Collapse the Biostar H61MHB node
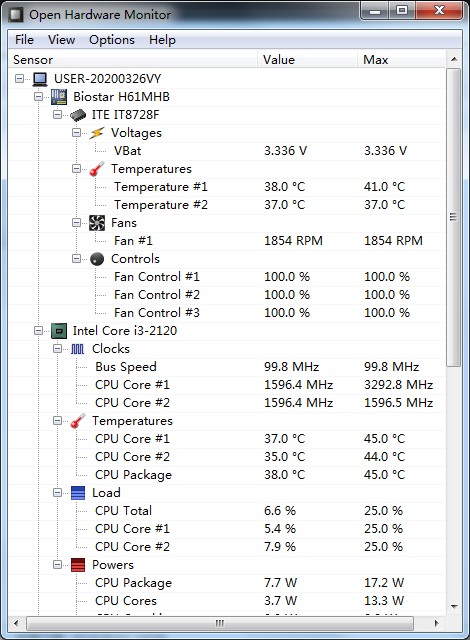This screenshot has height=640, width=470. pos(38,97)
